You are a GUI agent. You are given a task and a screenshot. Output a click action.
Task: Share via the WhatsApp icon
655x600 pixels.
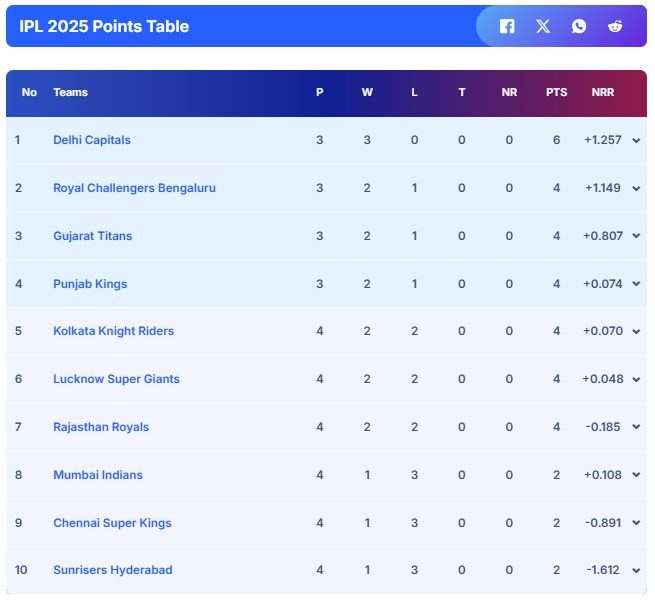579,26
